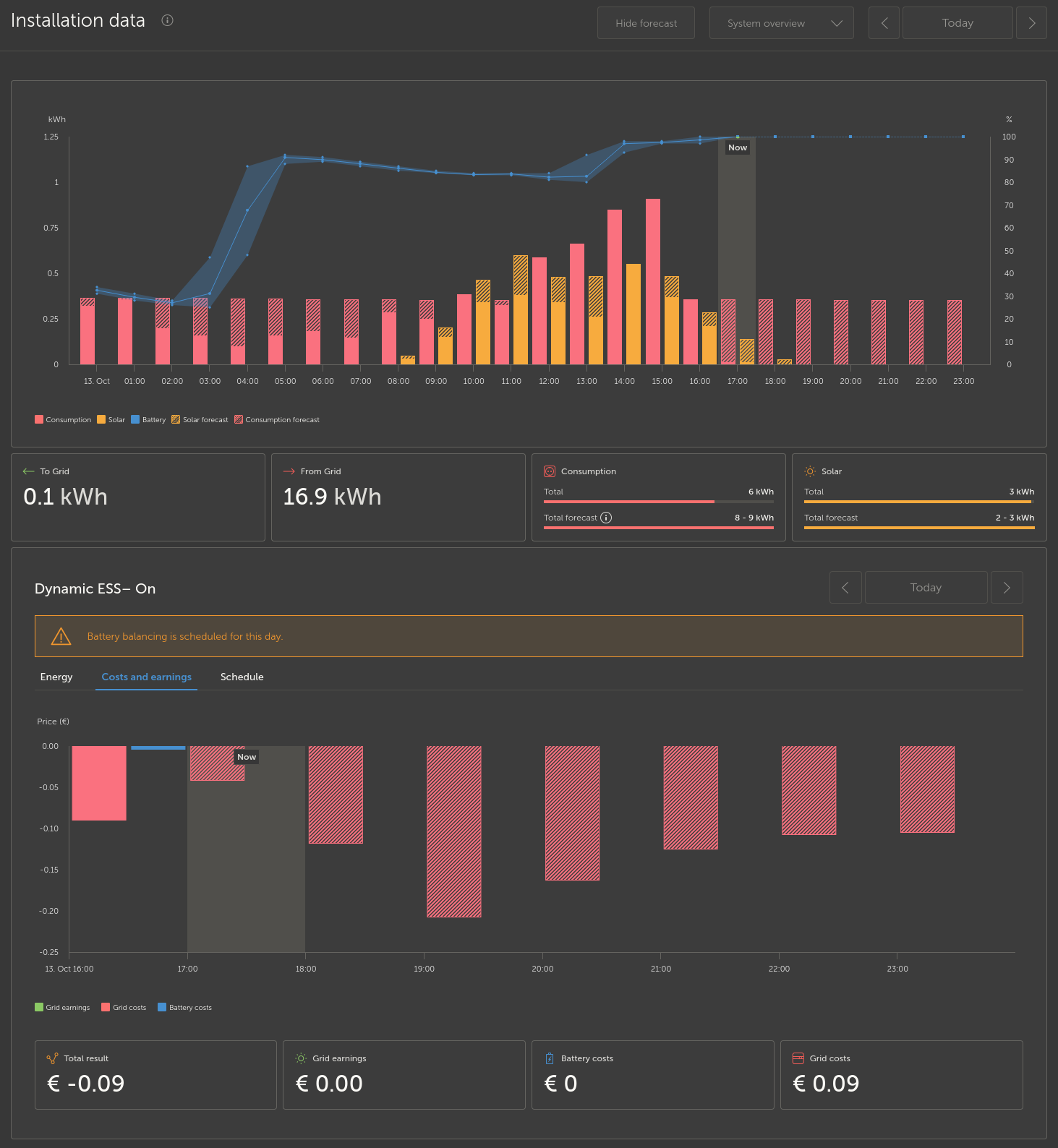Click the Battery costs icon
1058x1148 pixels.
point(550,1058)
